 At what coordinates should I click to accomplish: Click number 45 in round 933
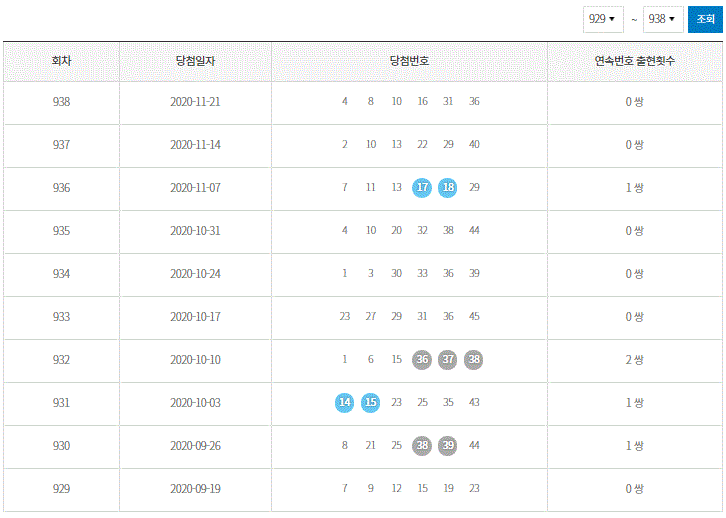click(x=474, y=316)
